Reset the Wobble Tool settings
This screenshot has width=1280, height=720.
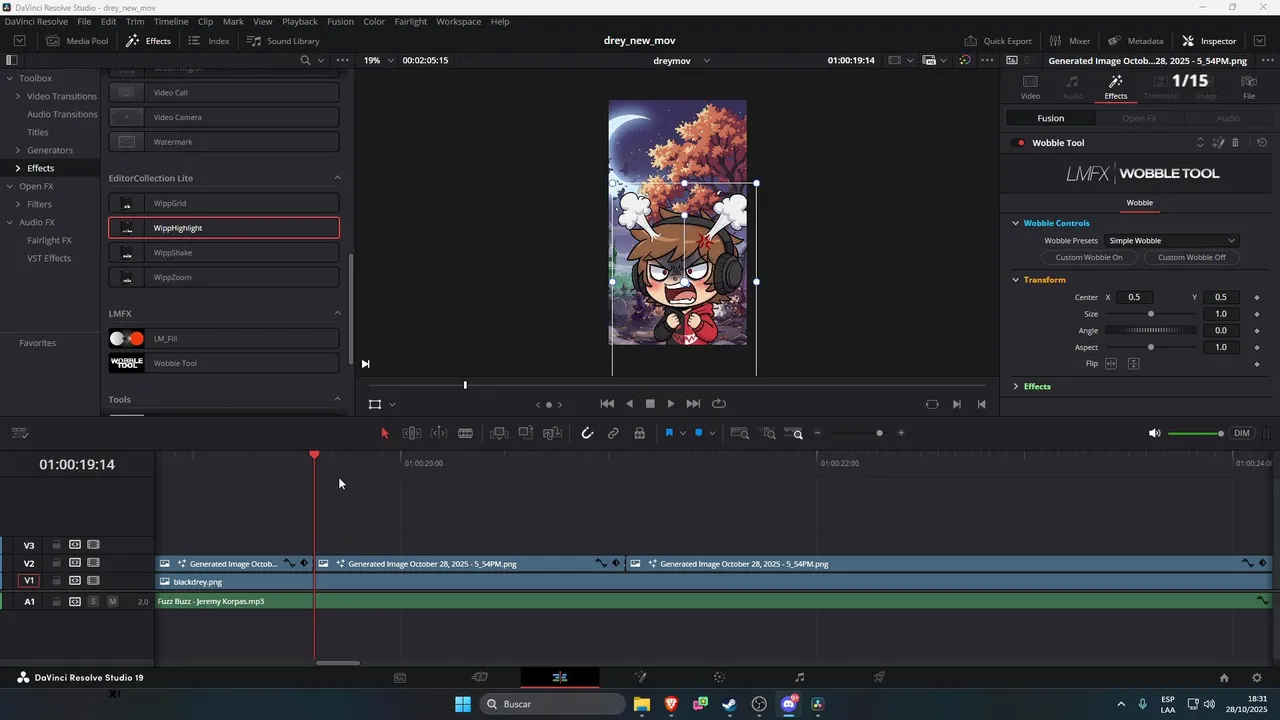pos(1262,143)
